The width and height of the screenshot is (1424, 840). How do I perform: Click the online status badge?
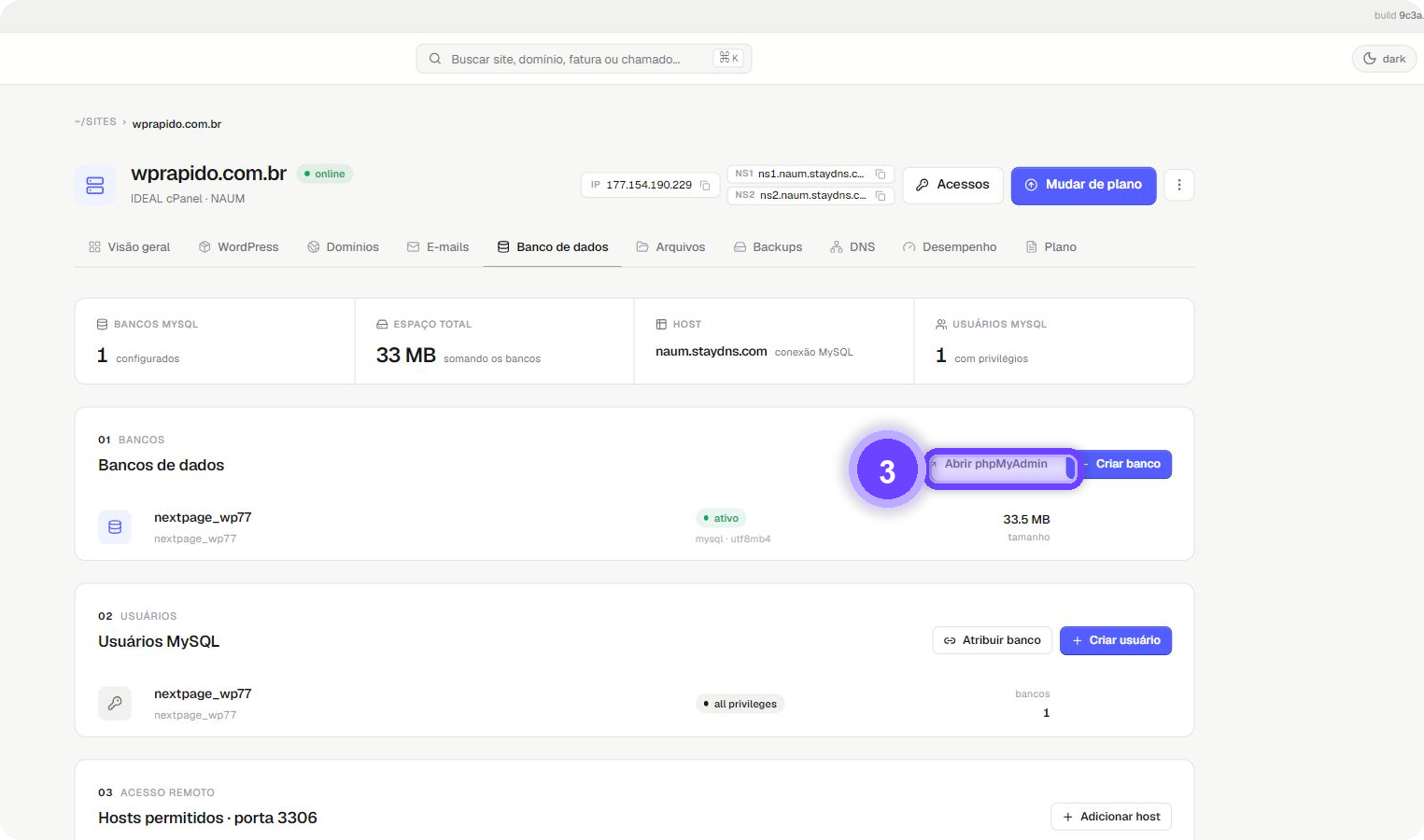(x=325, y=174)
